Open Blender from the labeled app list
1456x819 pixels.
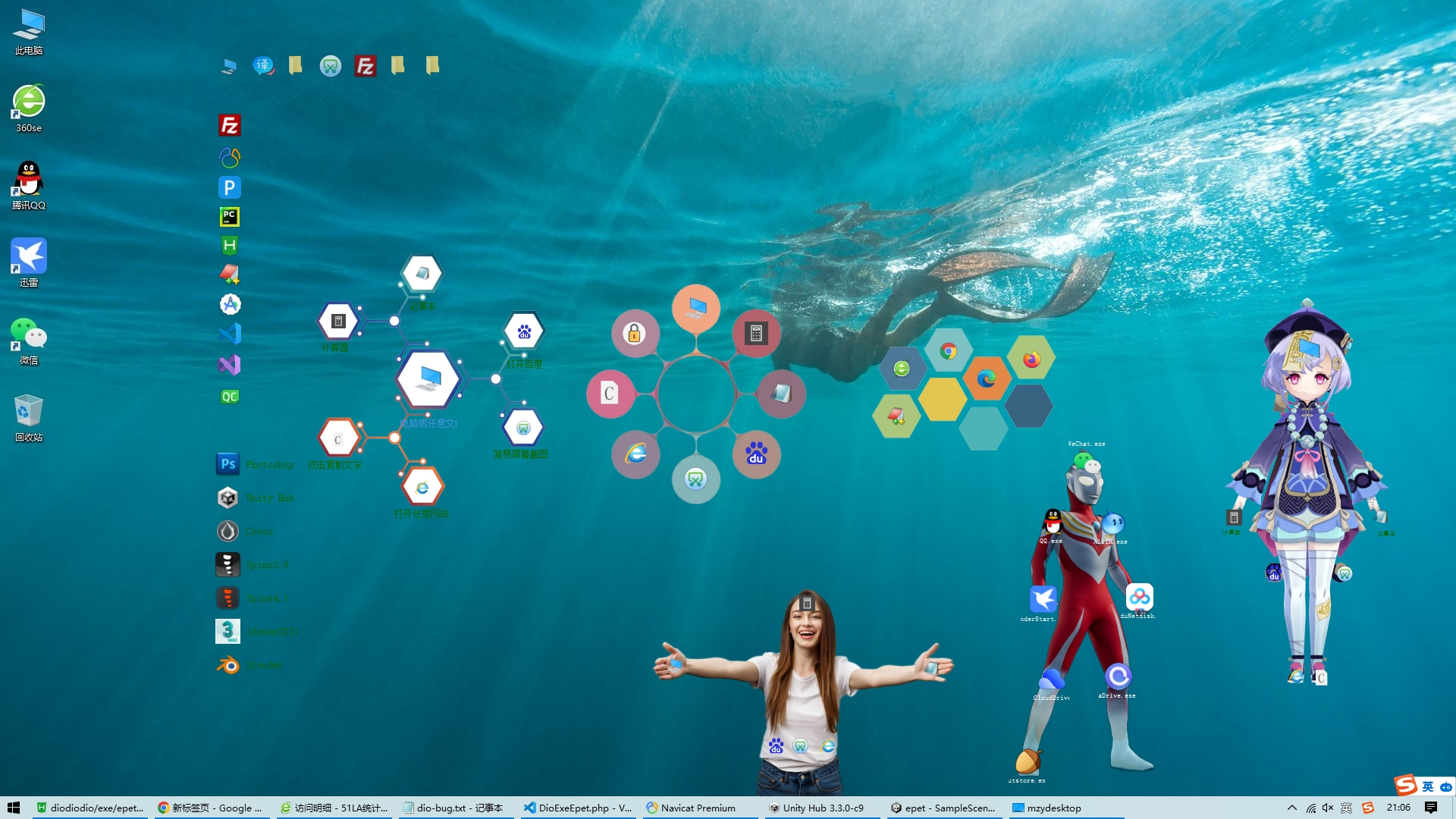tap(249, 665)
